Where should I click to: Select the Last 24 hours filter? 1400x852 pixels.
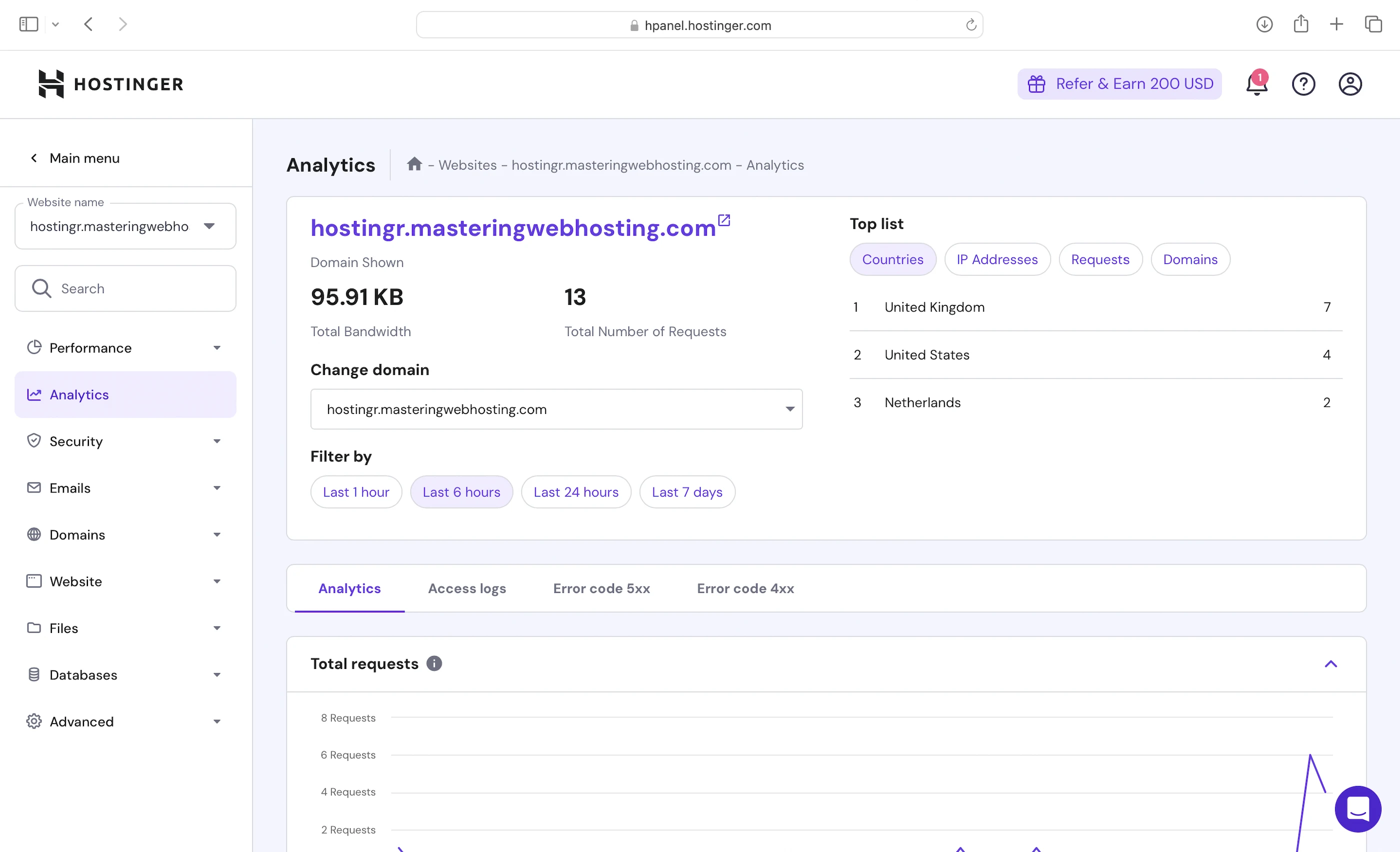(575, 492)
